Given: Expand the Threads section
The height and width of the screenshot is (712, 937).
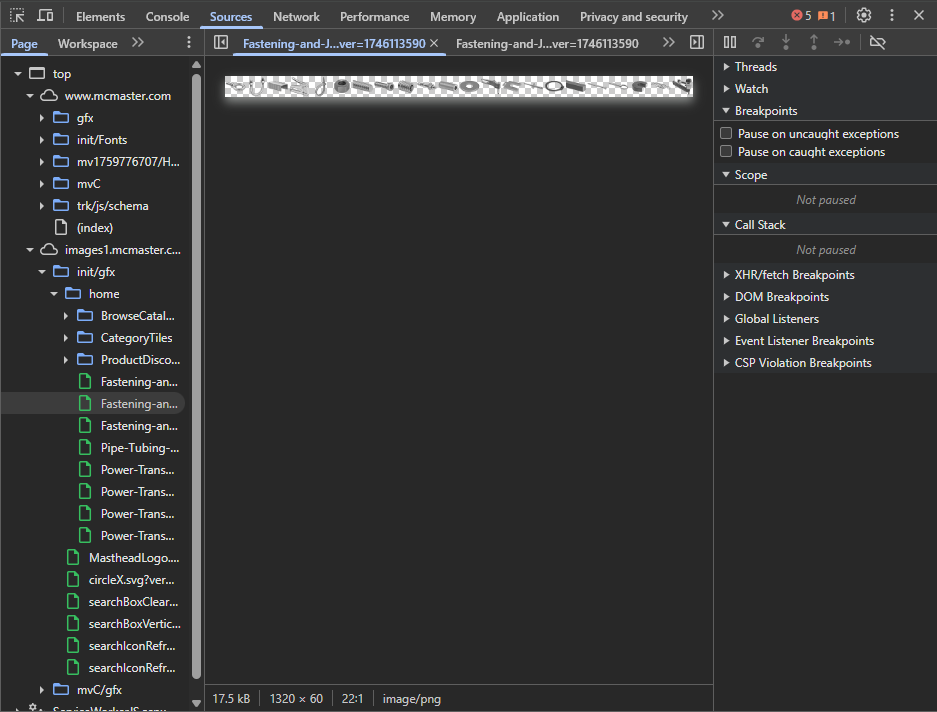Looking at the screenshot, I should [755, 67].
